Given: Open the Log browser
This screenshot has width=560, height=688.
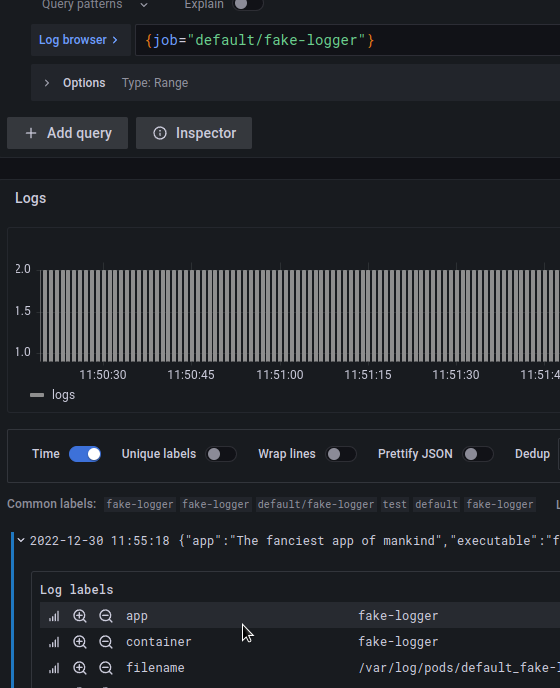Looking at the screenshot, I should (x=81, y=40).
